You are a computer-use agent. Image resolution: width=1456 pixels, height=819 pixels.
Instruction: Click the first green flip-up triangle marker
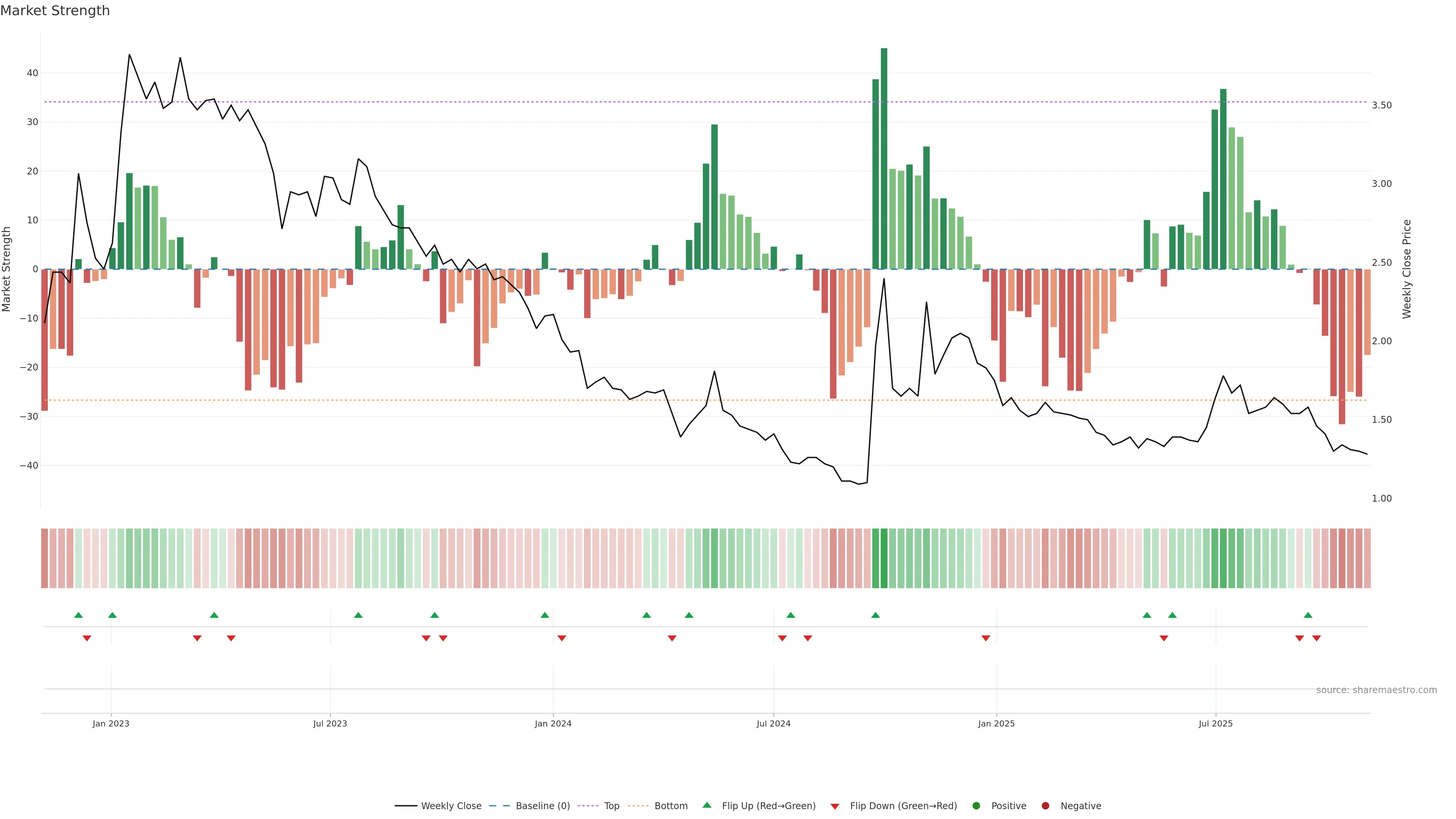pyautogui.click(x=78, y=615)
